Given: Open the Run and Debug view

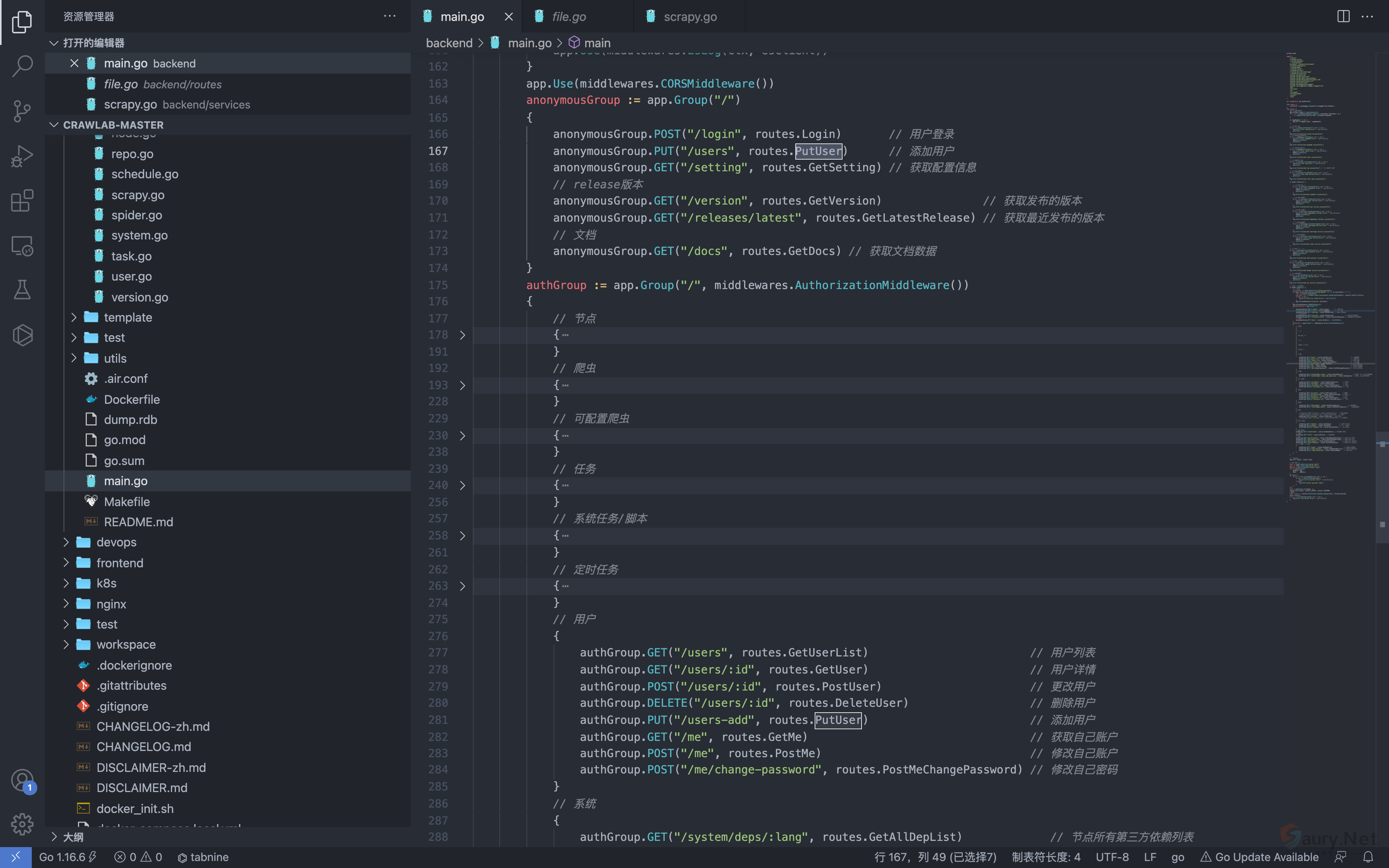Looking at the screenshot, I should click(x=22, y=155).
